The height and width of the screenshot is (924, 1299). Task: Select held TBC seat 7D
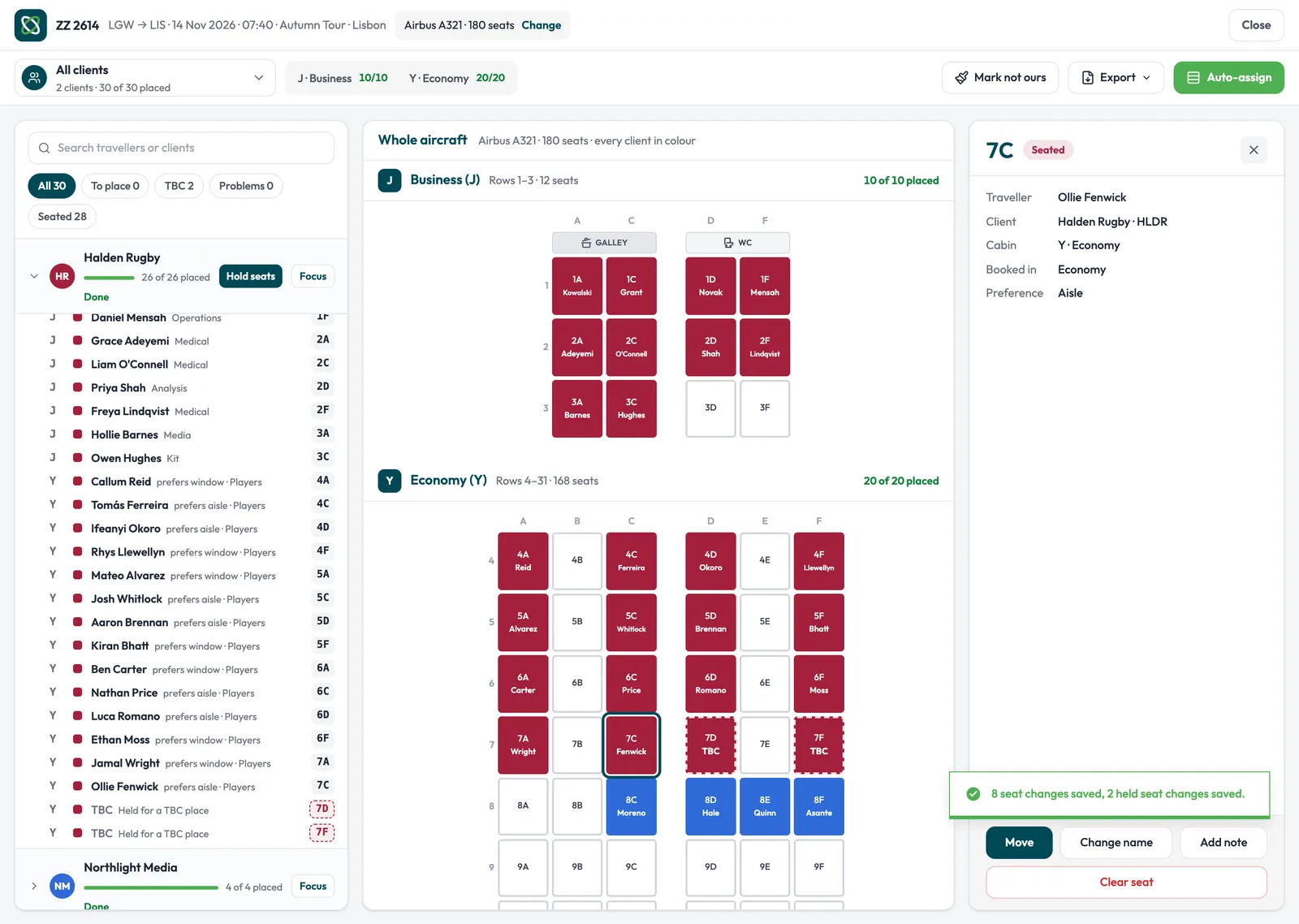[x=710, y=745]
